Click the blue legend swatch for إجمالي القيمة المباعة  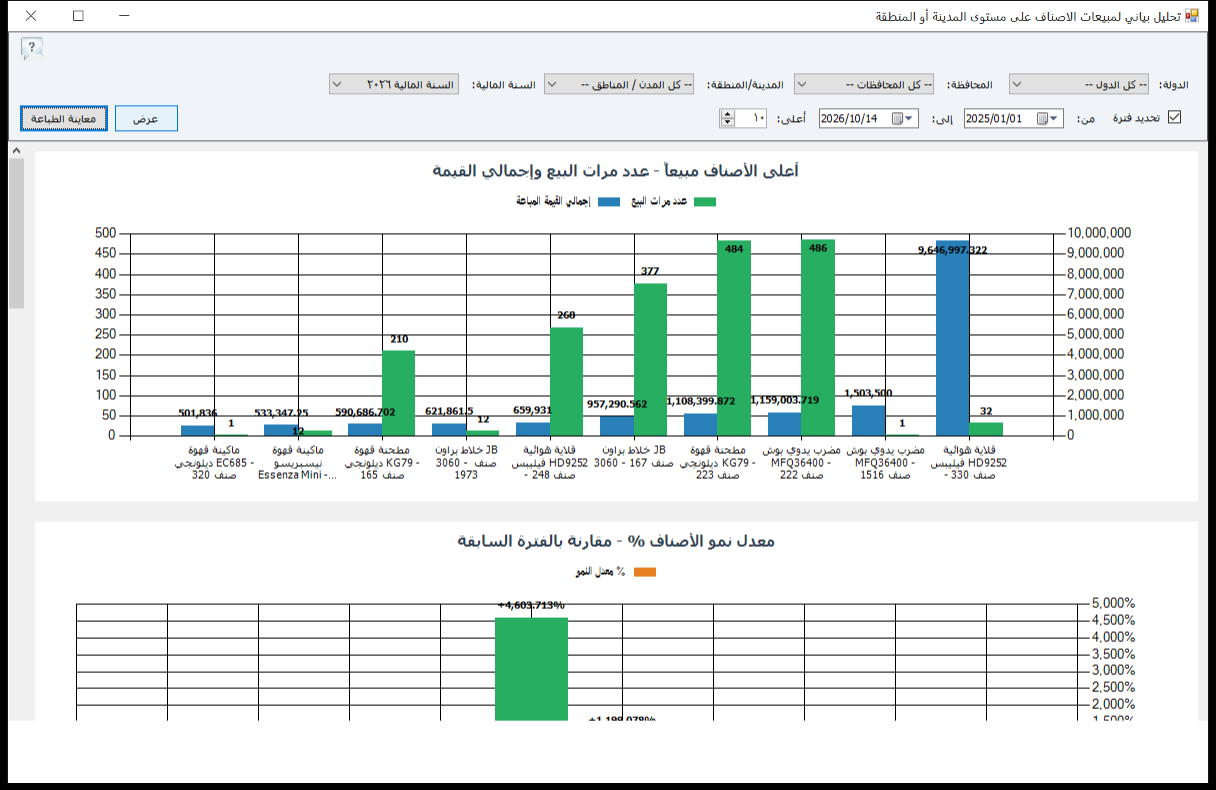coord(609,202)
